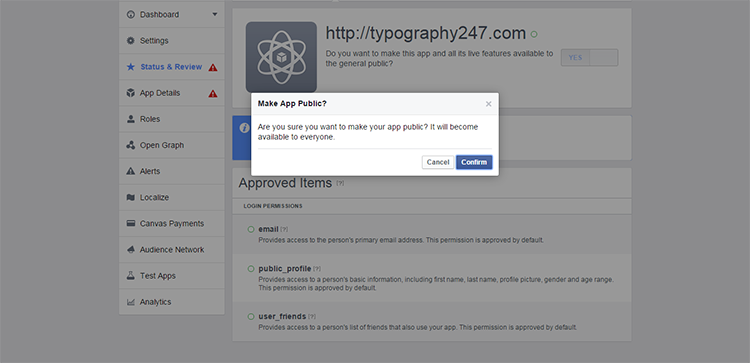Image resolution: width=750 pixels, height=363 pixels.
Task: Click the App Details cube icon
Action: (131, 93)
